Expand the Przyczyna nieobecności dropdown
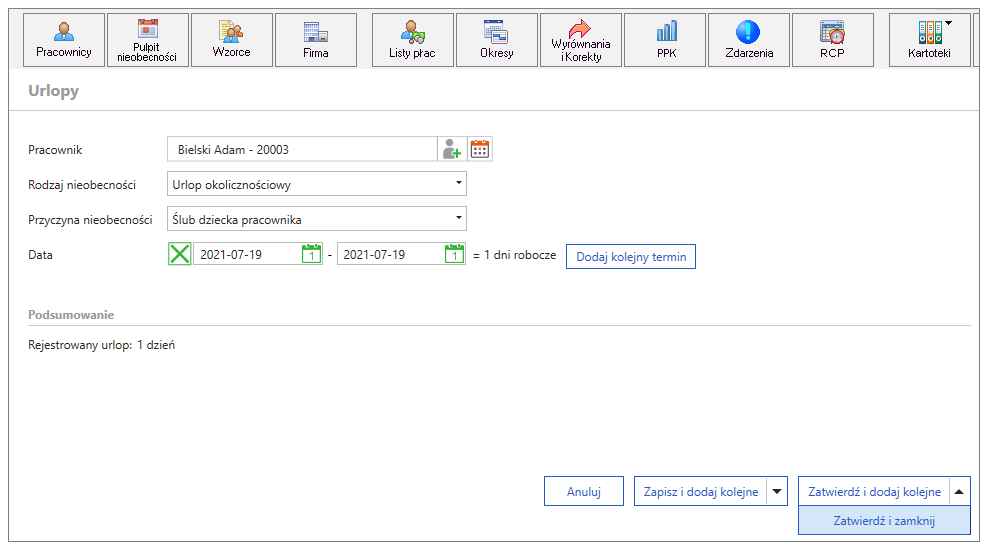This screenshot has width=989, height=552. tap(459, 218)
